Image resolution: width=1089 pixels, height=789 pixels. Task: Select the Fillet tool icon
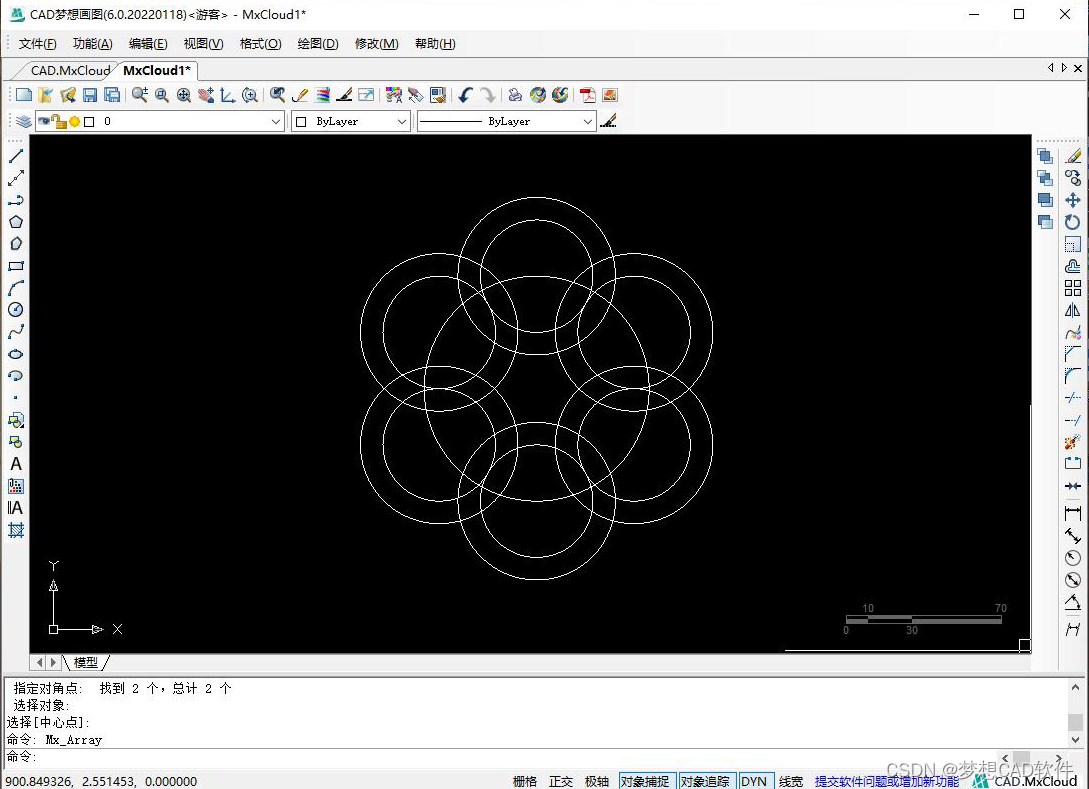[x=1073, y=376]
